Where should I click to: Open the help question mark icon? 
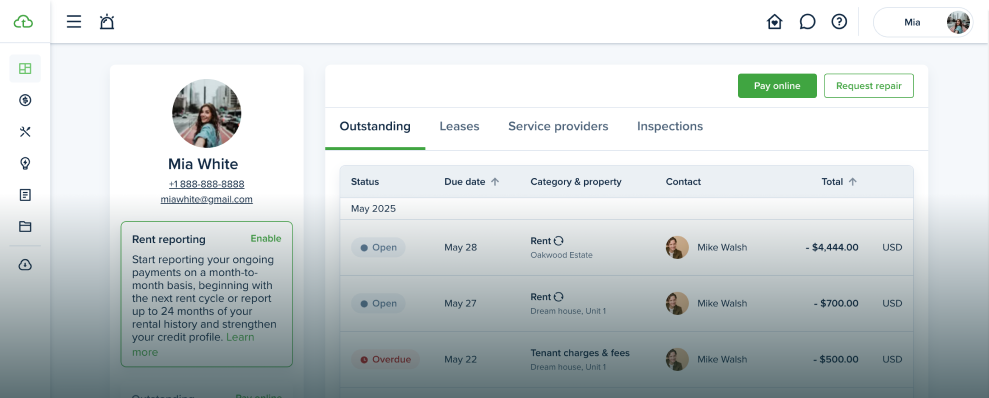(839, 22)
